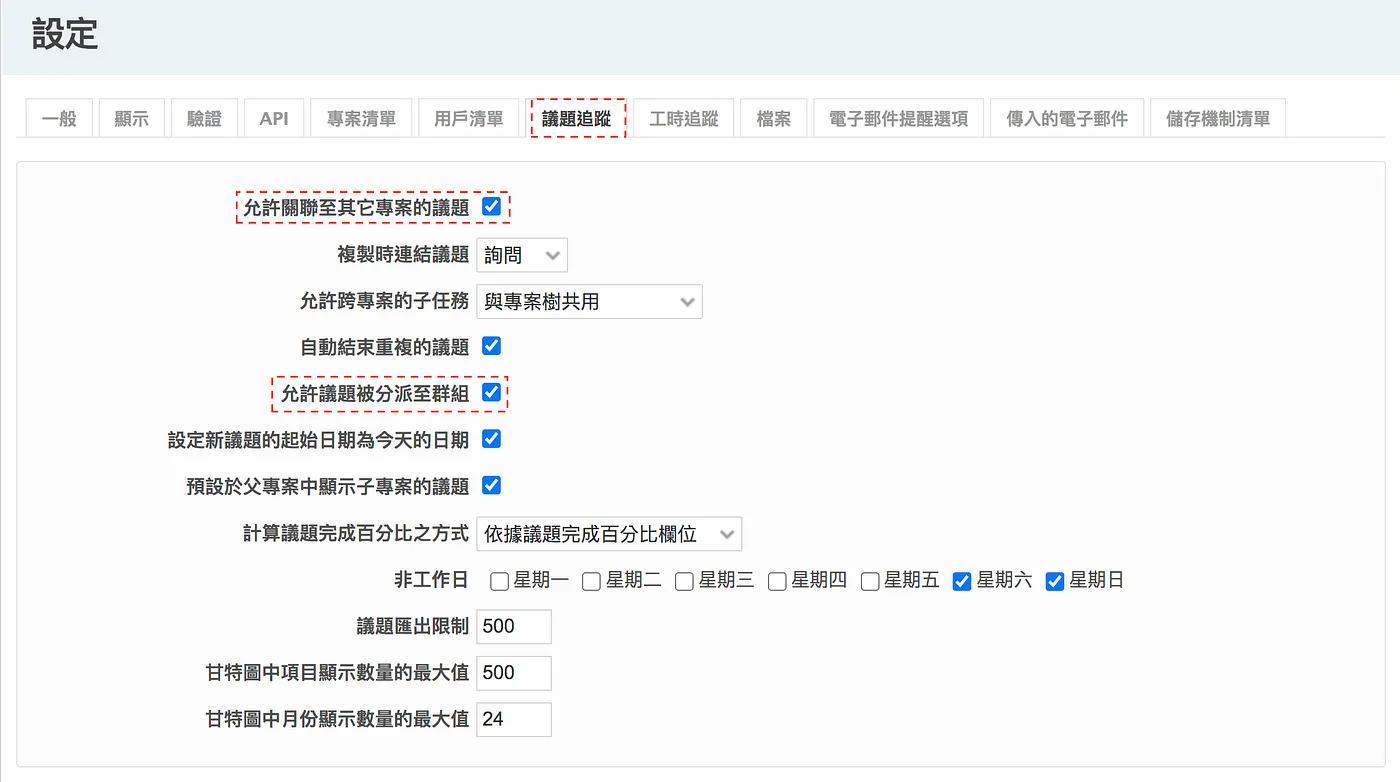Check 星期一 as non-working day
The width and height of the screenshot is (1400, 782).
click(499, 581)
